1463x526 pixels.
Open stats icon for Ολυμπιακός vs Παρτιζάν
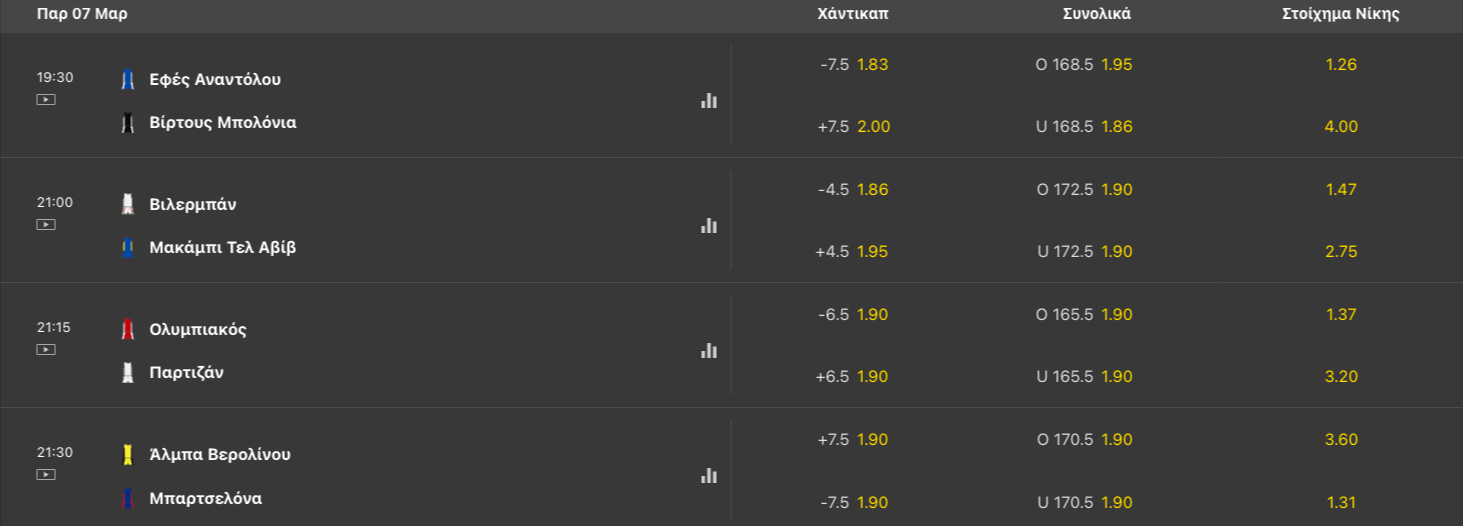point(709,351)
